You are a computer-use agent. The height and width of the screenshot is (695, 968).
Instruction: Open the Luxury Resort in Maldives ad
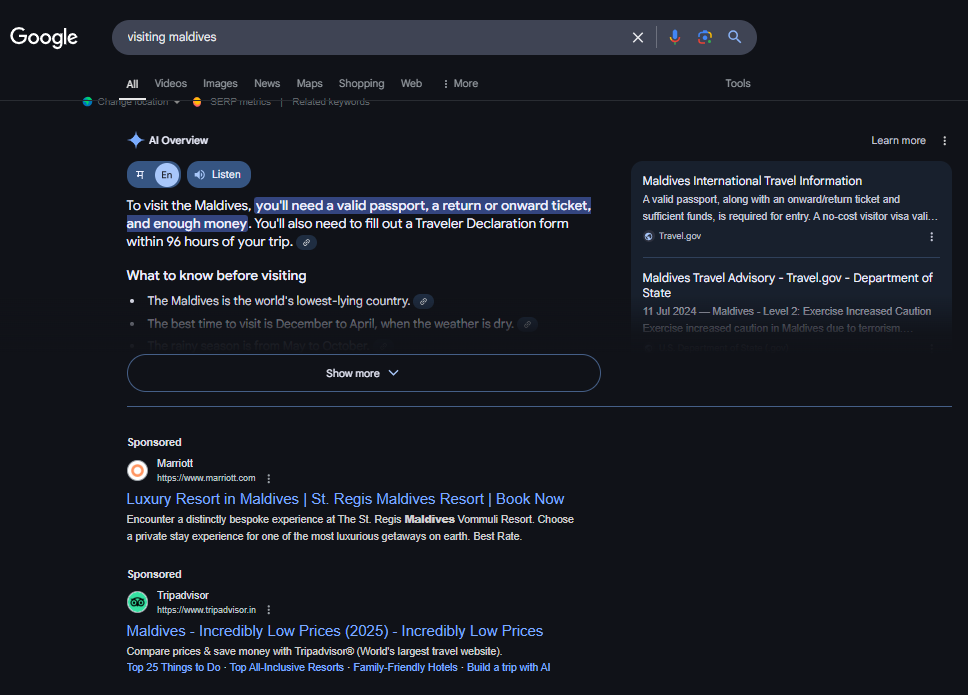tap(345, 499)
